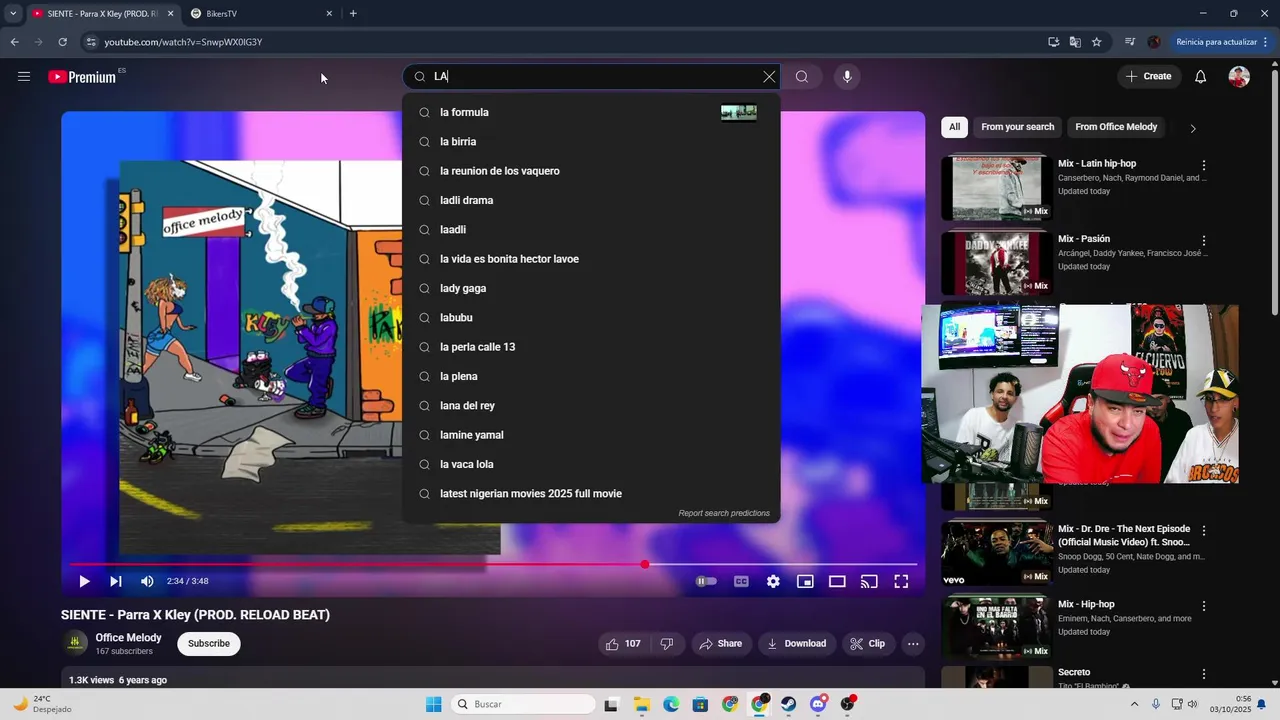
Task: Dislike the video
Action: pyautogui.click(x=667, y=644)
